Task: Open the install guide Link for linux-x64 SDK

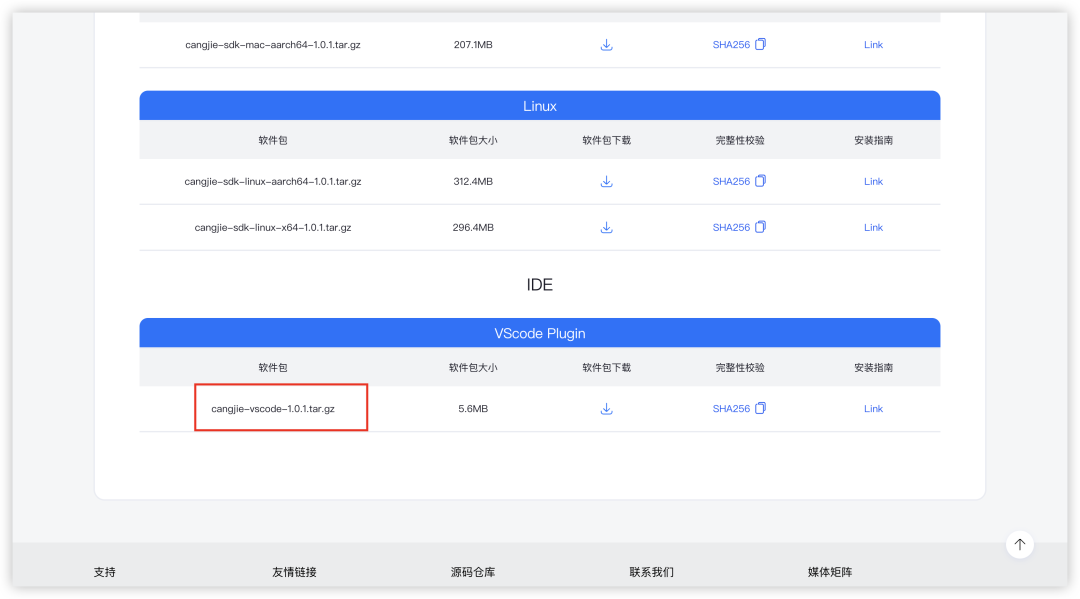Action: (873, 227)
